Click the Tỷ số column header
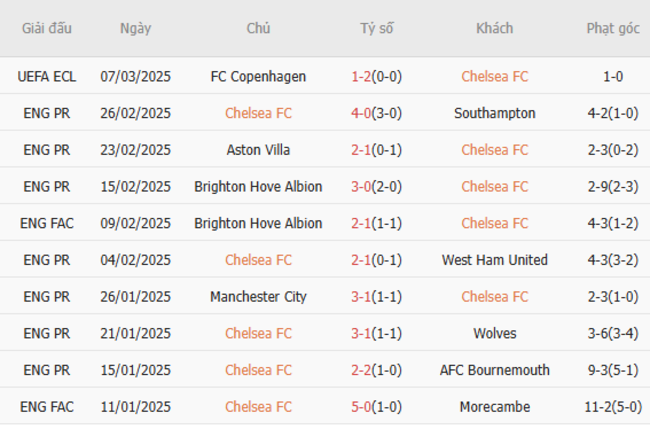The width and height of the screenshot is (650, 429). click(x=376, y=28)
